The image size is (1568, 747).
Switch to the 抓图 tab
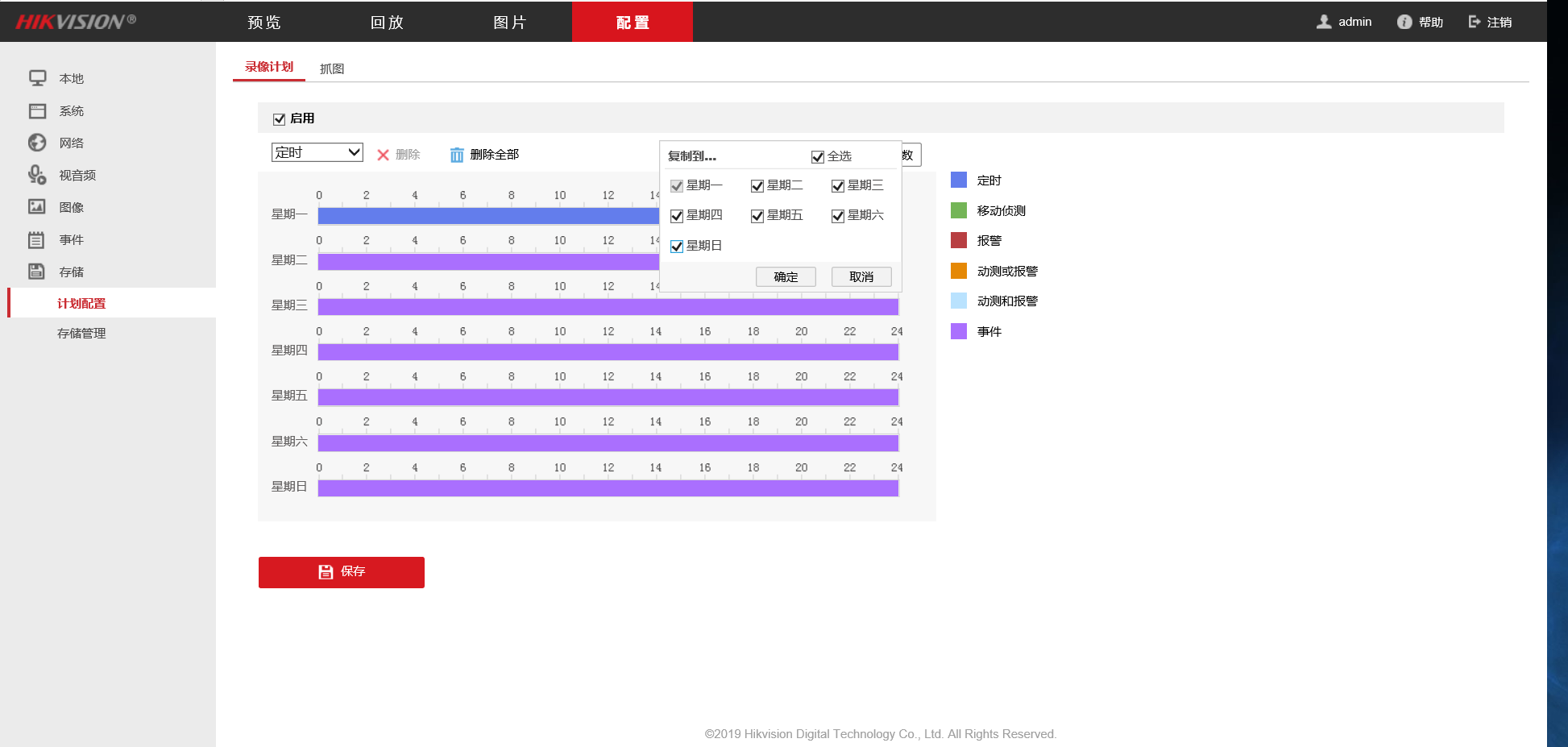click(332, 68)
